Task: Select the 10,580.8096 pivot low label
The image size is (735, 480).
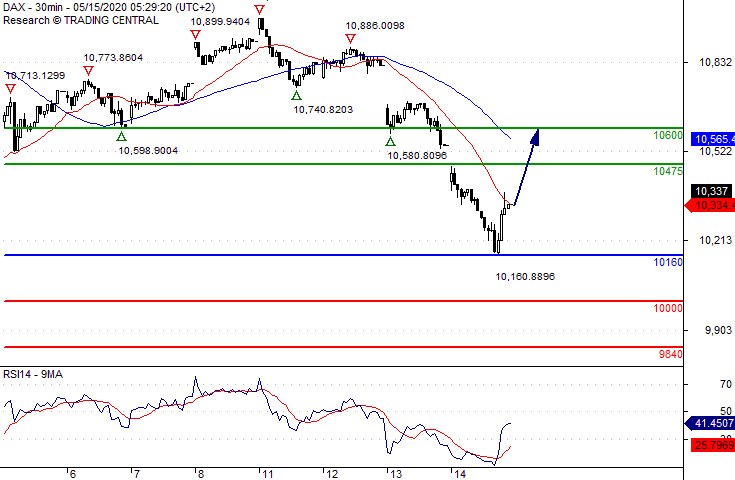Action: click(x=417, y=156)
